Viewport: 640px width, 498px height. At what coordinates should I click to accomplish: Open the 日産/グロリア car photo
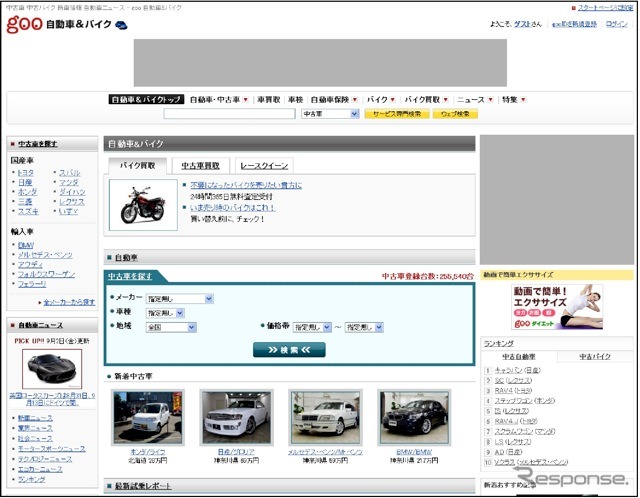[x=236, y=417]
